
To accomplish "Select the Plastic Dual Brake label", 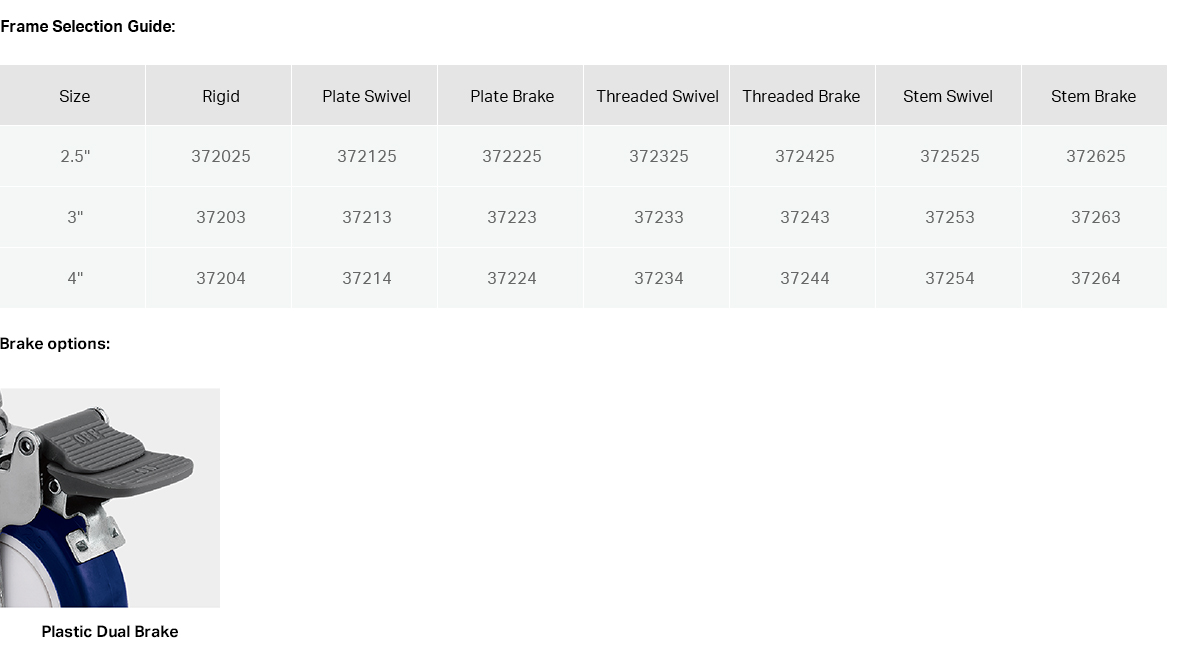I will 110,631.
